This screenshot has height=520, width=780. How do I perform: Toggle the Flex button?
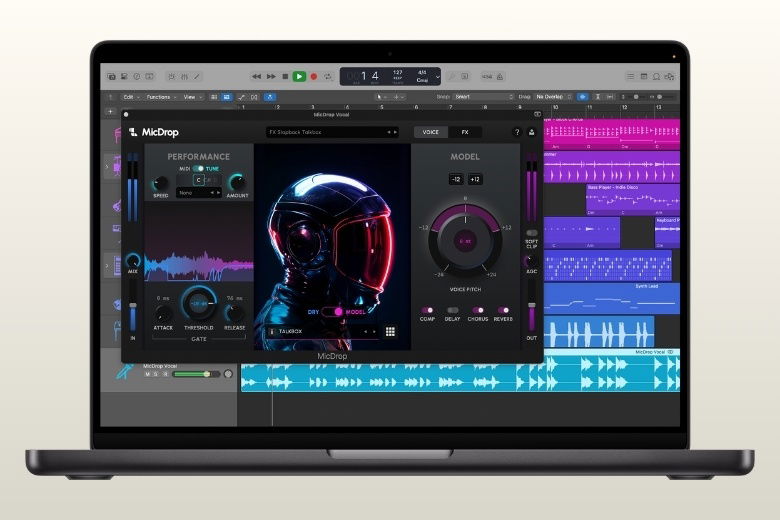pyautogui.click(x=255, y=97)
